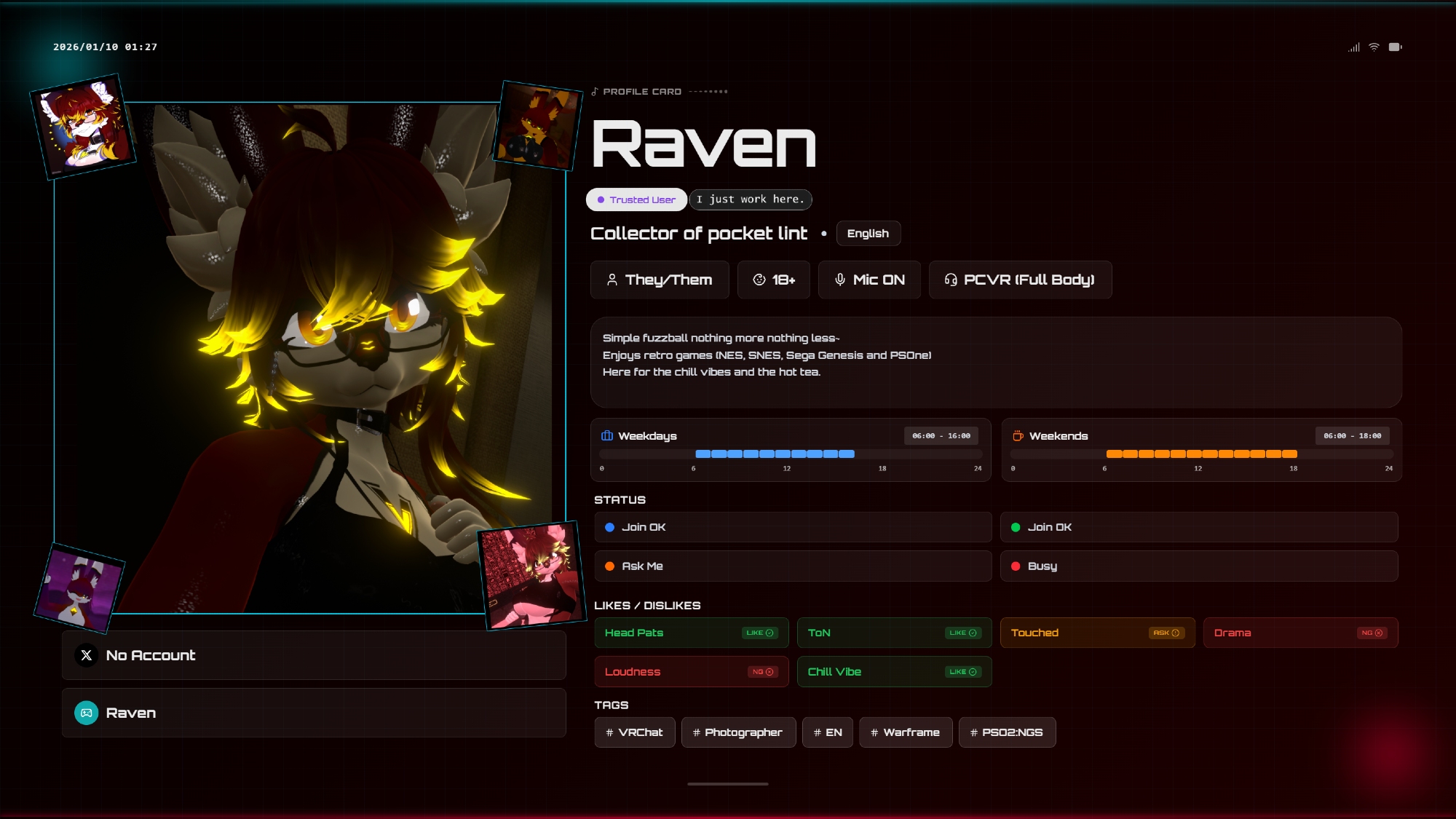1456x819 pixels.
Task: Click the WiFi status icon
Action: point(1374,47)
